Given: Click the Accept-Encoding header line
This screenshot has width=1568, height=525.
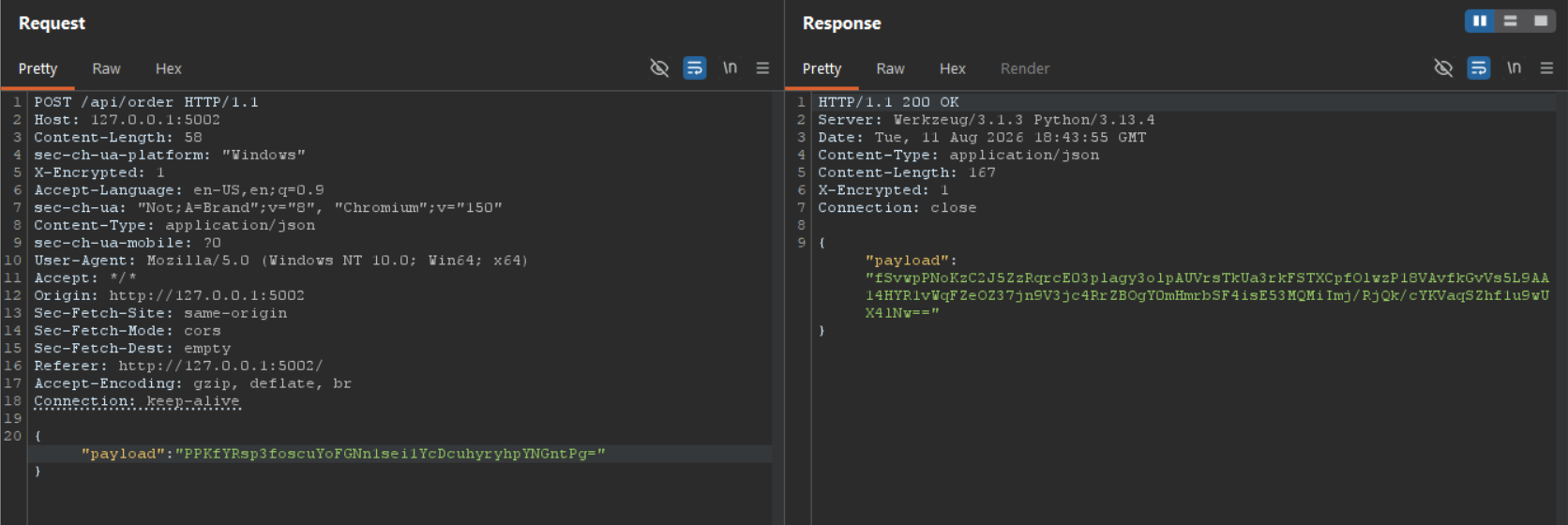Looking at the screenshot, I should [193, 383].
